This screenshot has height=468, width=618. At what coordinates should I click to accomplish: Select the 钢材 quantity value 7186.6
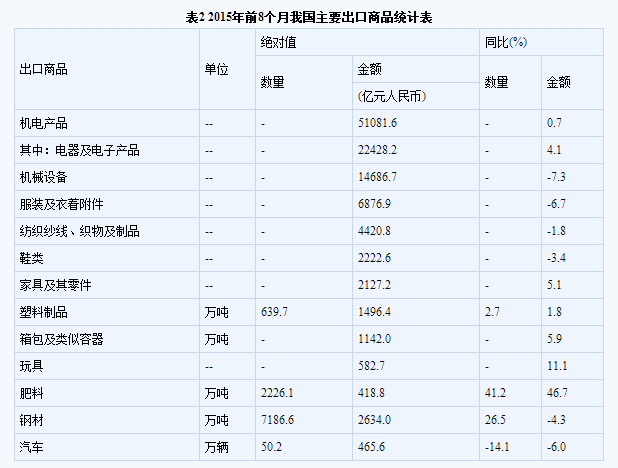(x=279, y=420)
